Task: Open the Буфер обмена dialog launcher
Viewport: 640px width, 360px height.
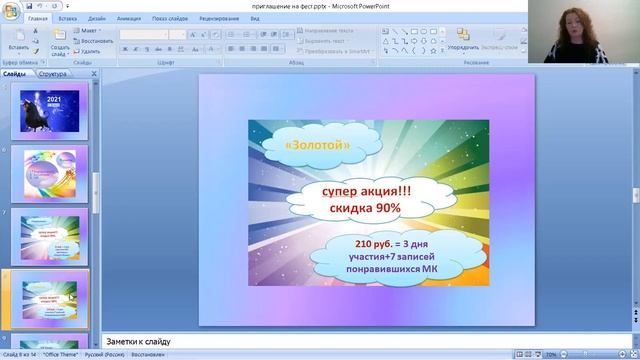Action: pos(43,62)
